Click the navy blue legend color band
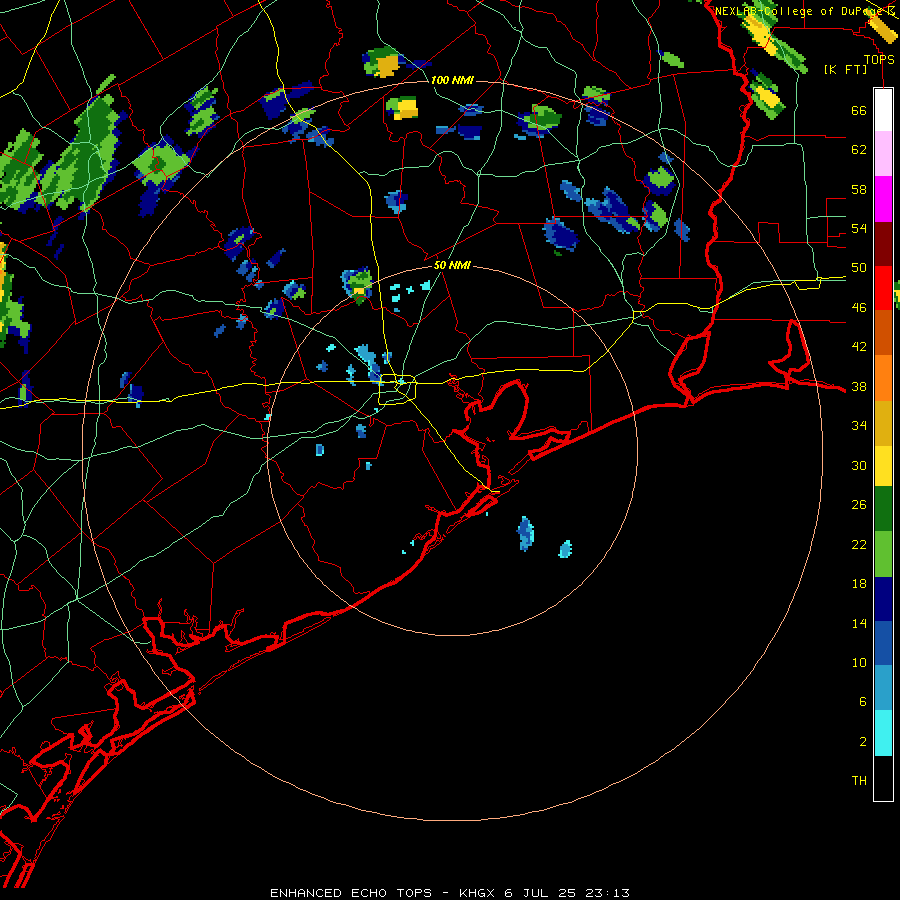 tap(883, 599)
